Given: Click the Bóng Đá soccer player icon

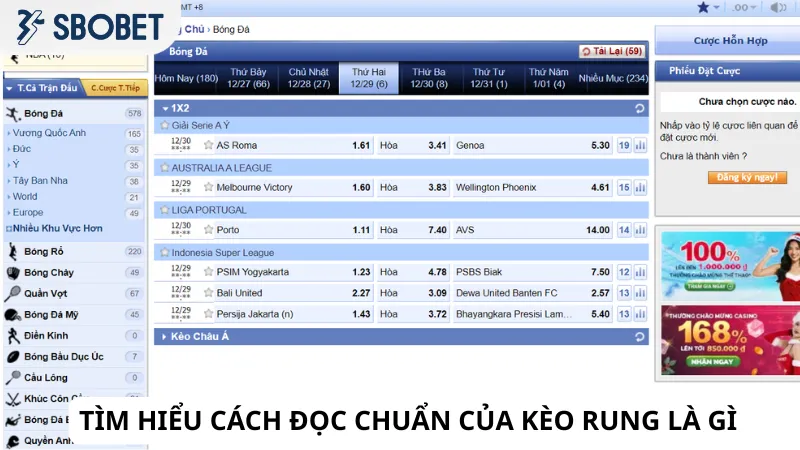Looking at the screenshot, I should 13,114.
